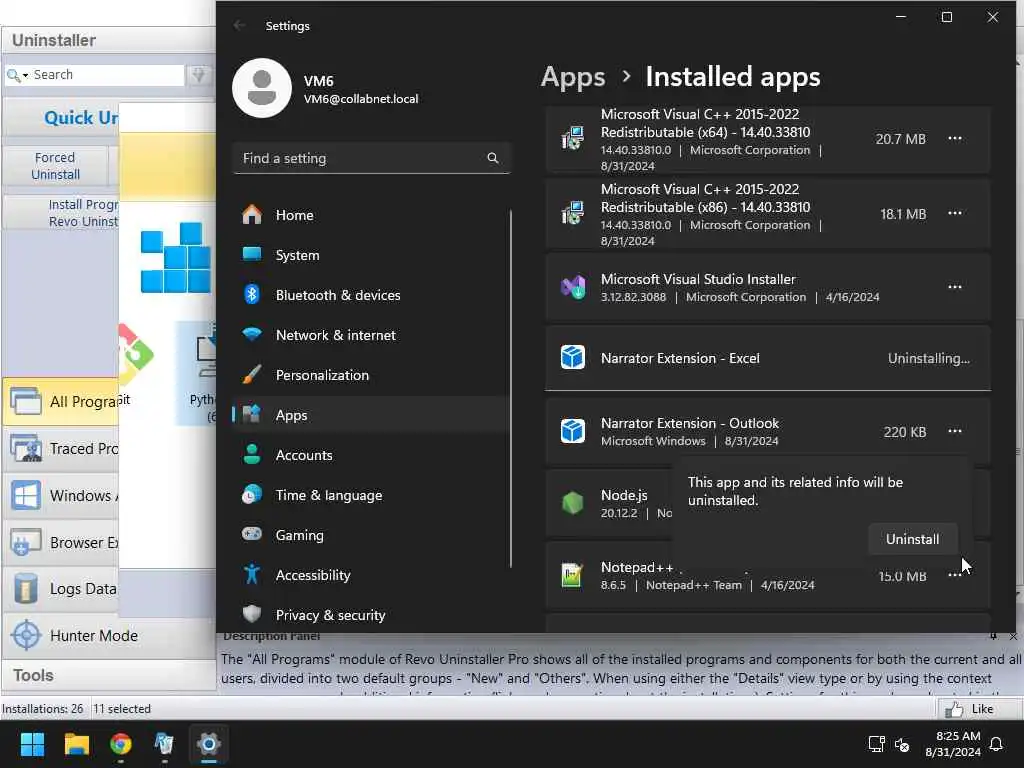1024x768 pixels.
Task: Click the Home icon in the Settings sidebar
Action: 252,214
